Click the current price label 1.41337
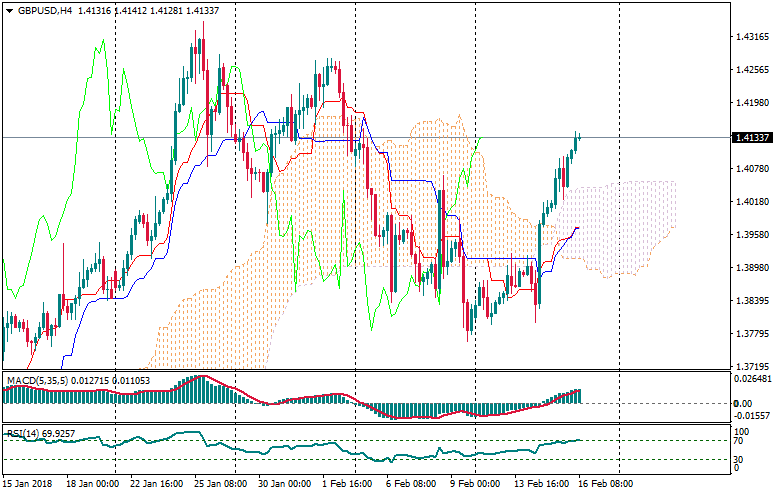The width and height of the screenshot is (773, 495). pyautogui.click(x=749, y=138)
